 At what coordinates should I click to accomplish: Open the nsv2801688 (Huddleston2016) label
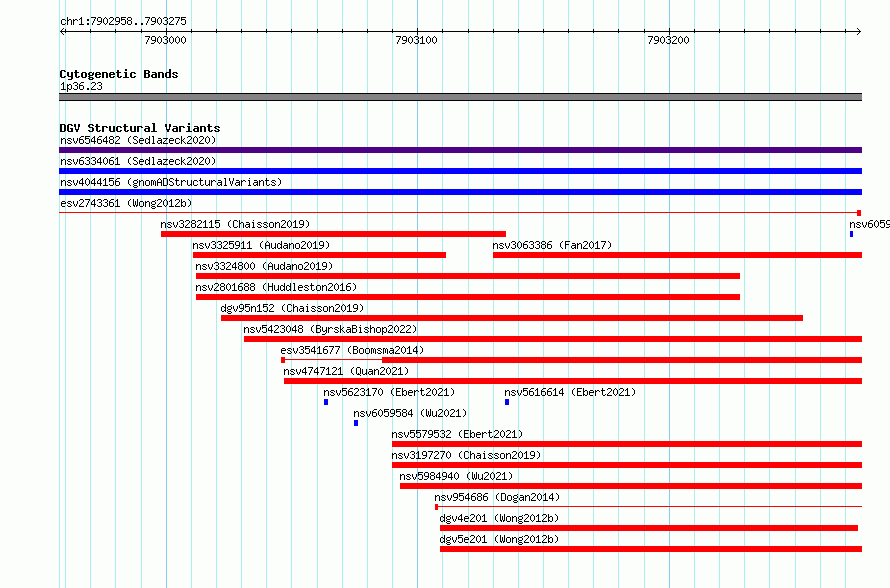pos(276,287)
